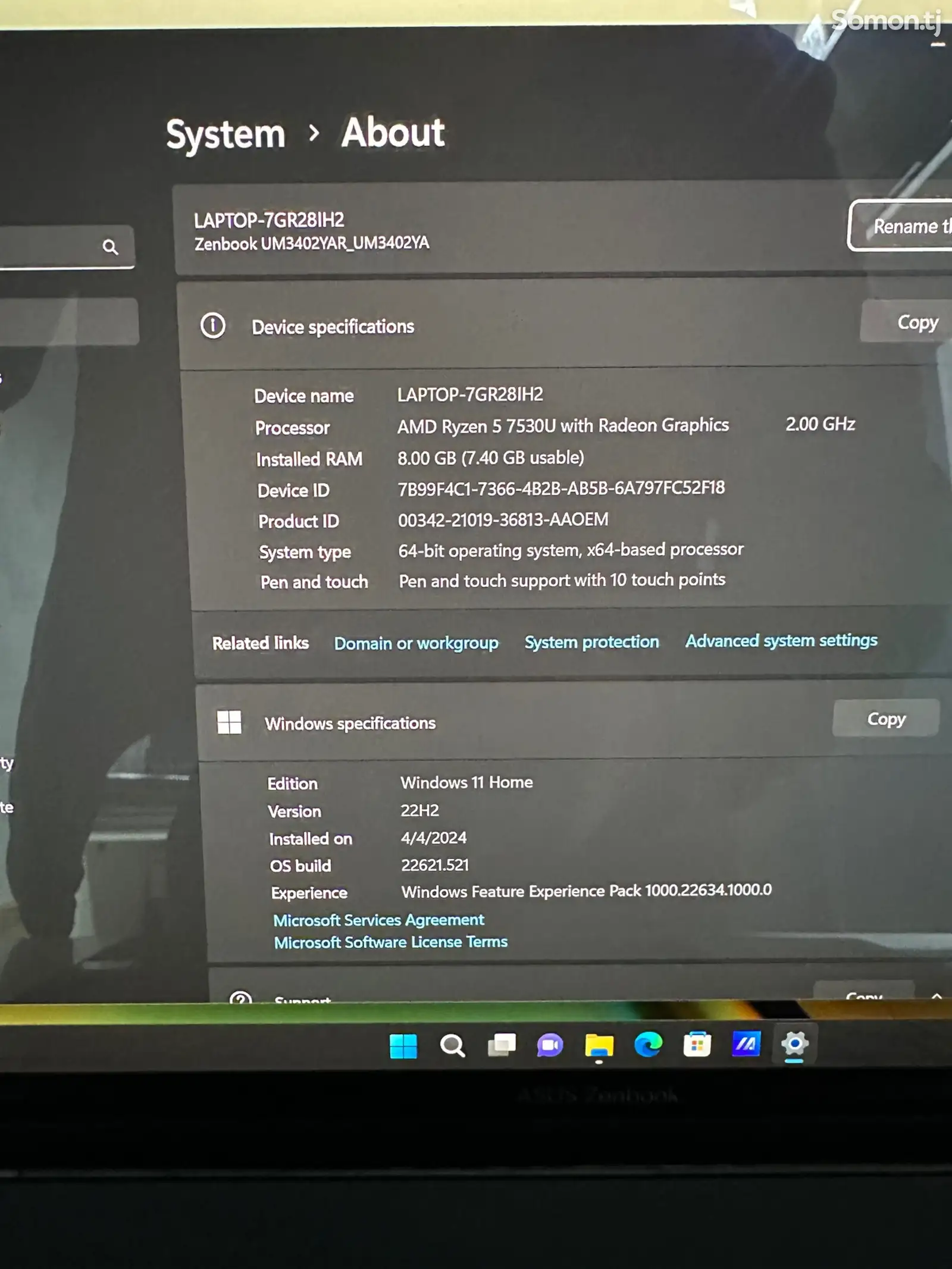Launch Microsoft Edge browser
The image size is (952, 1269).
pos(648,1044)
